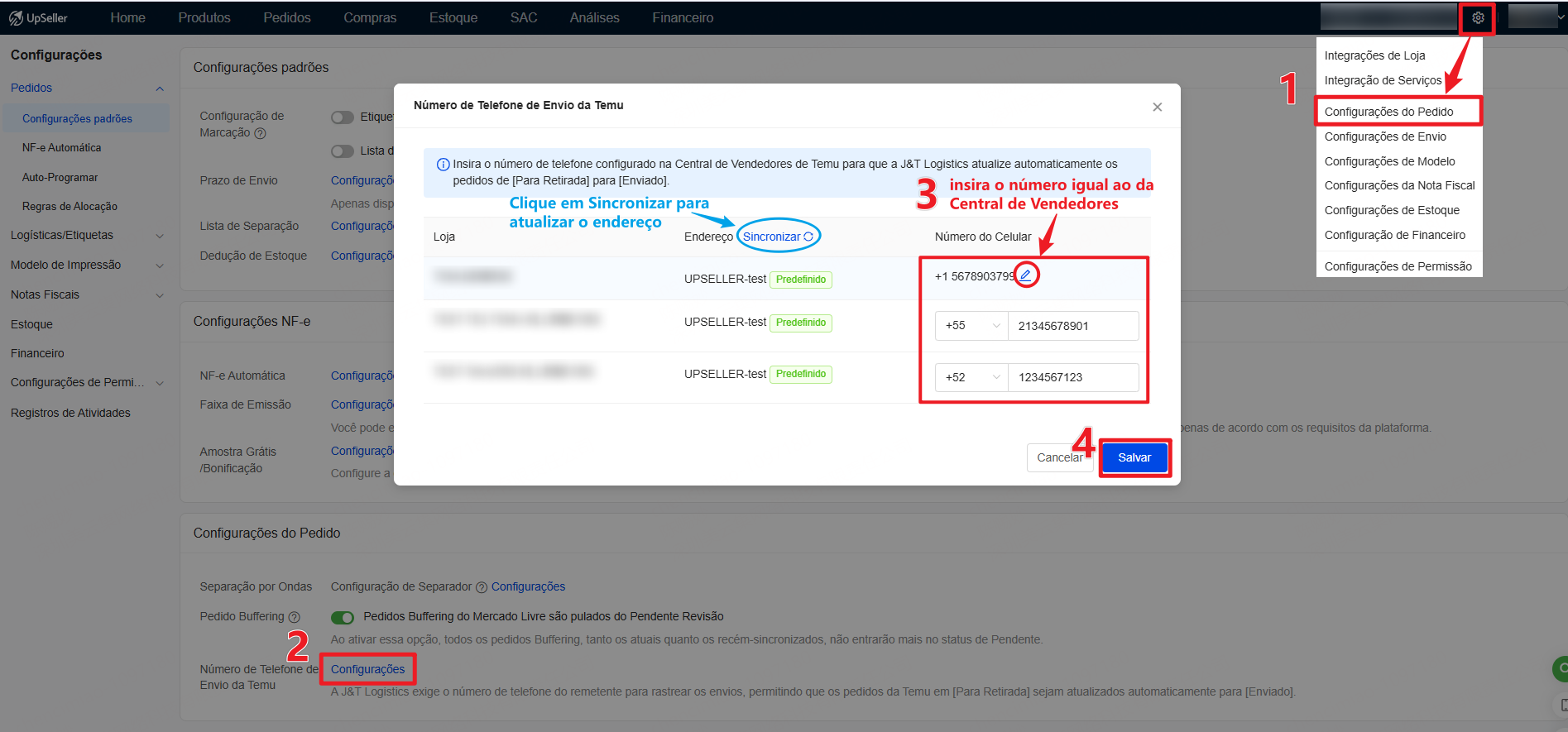Click the help icon next to Configuração de Marcação
1568x732 pixels.
coord(260,133)
